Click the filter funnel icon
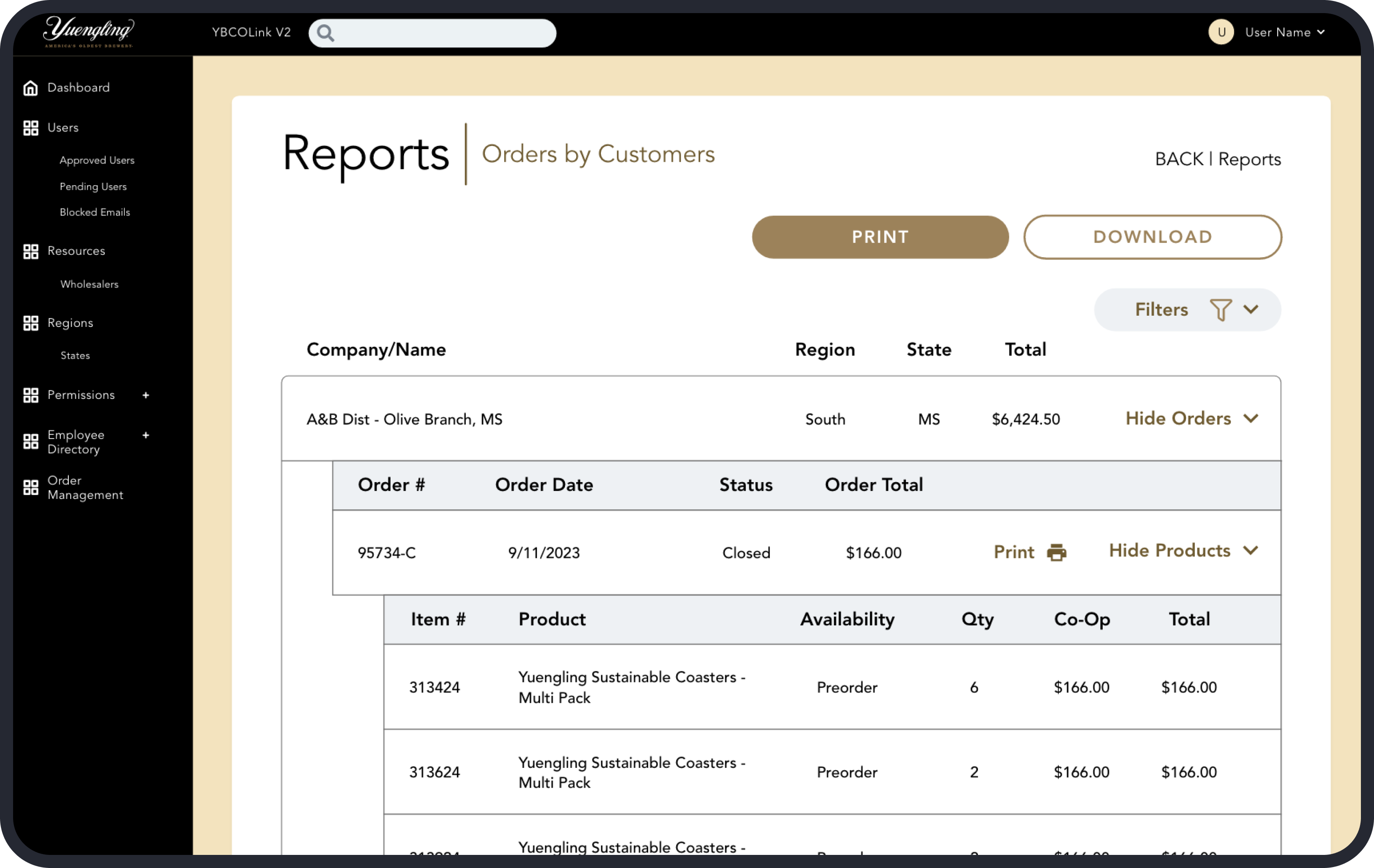This screenshot has width=1374, height=868. click(x=1221, y=309)
